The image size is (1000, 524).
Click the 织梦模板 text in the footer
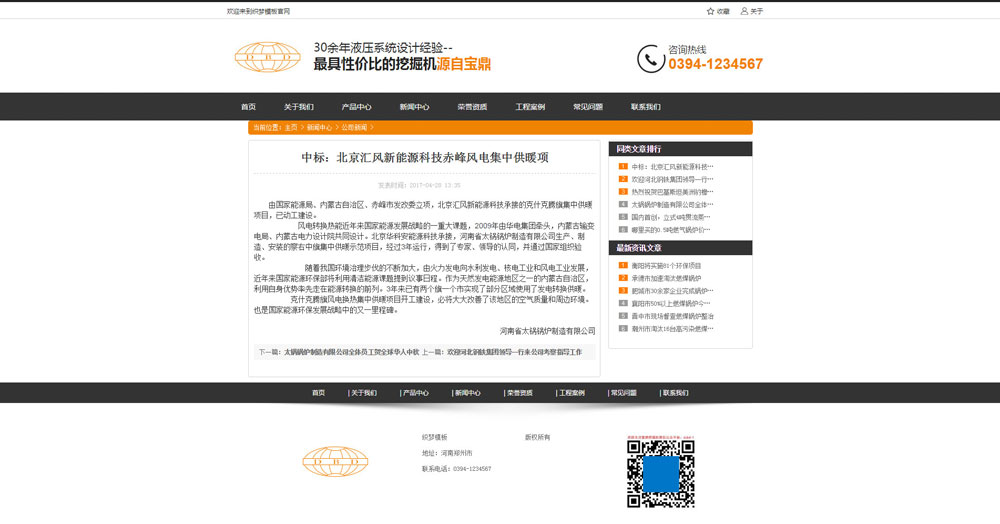coord(434,437)
